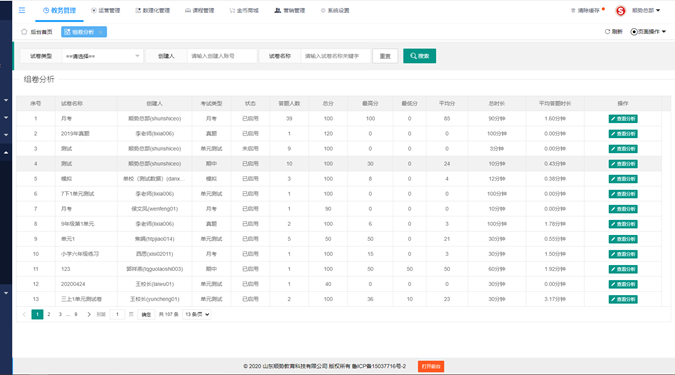Image resolution: width=675 pixels, height=375 pixels.
Task: Expand the bottom sidebar menu arrow
Action: pyautogui.click(x=6, y=293)
